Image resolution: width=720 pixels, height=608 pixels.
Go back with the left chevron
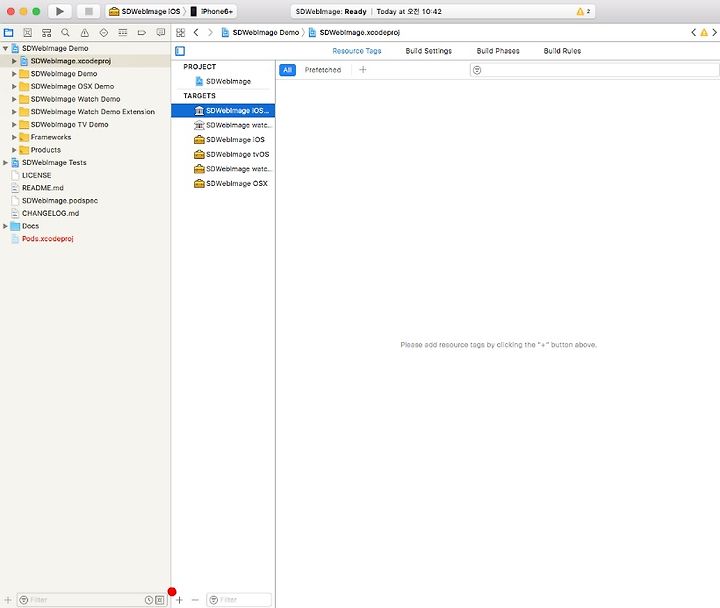tap(196, 33)
